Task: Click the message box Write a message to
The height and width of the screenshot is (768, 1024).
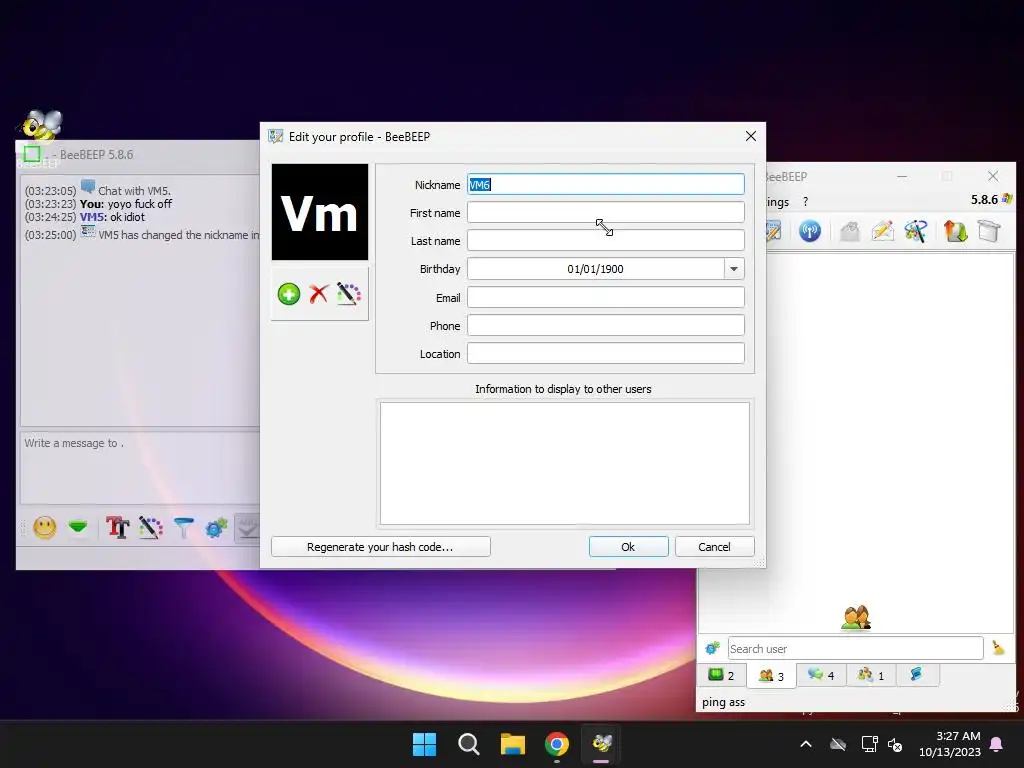Action: coord(140,467)
